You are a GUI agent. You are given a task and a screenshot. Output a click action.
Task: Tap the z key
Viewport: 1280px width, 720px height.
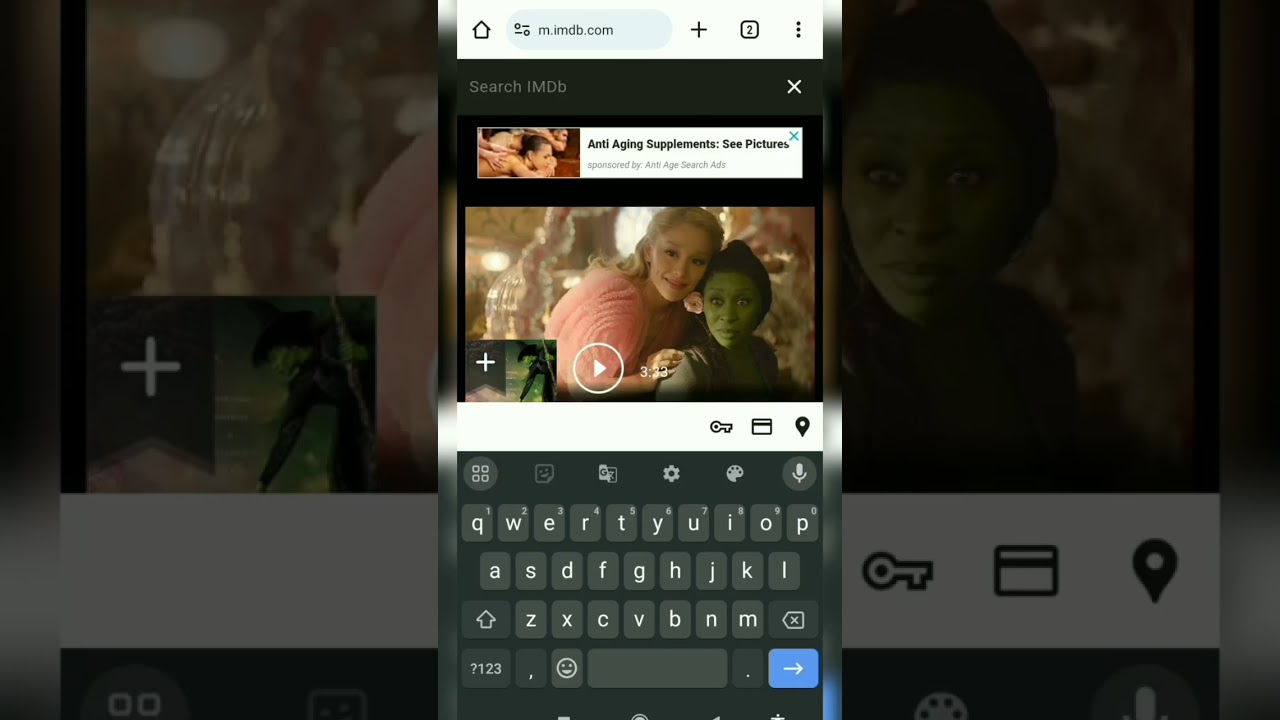point(531,620)
